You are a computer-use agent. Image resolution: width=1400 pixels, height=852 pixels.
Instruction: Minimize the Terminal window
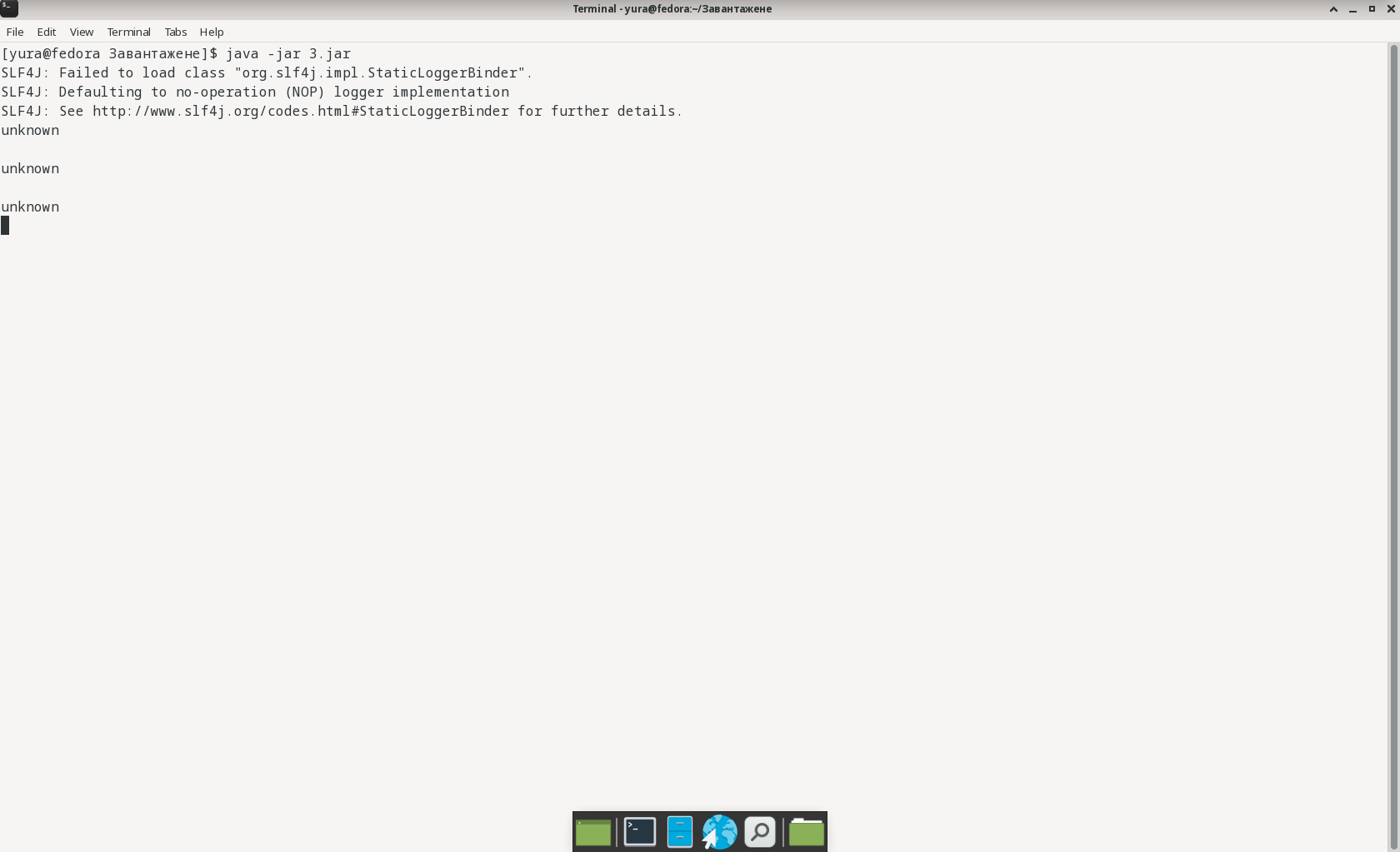[1352, 9]
